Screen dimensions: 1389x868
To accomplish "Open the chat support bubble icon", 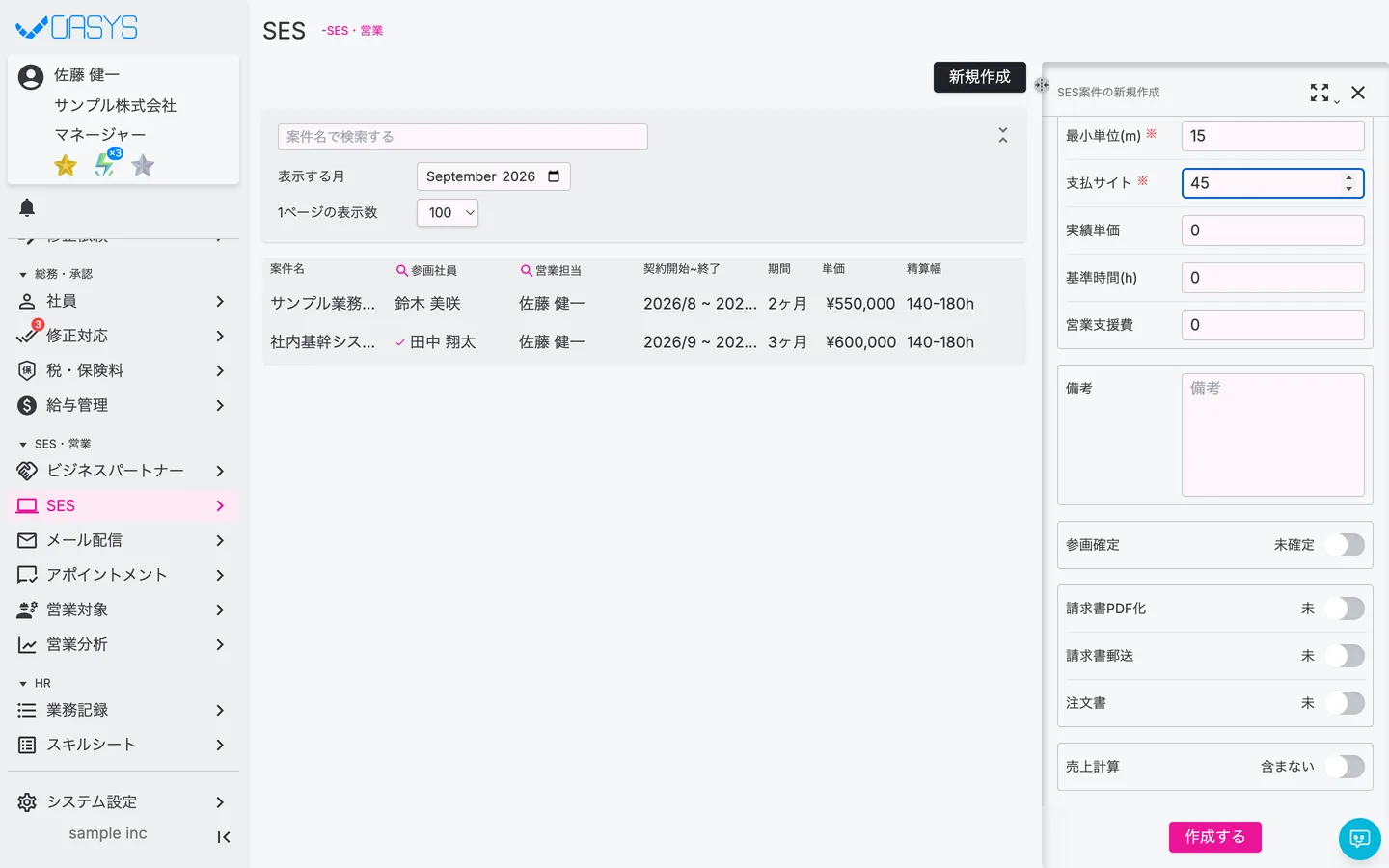I will point(1359,838).
